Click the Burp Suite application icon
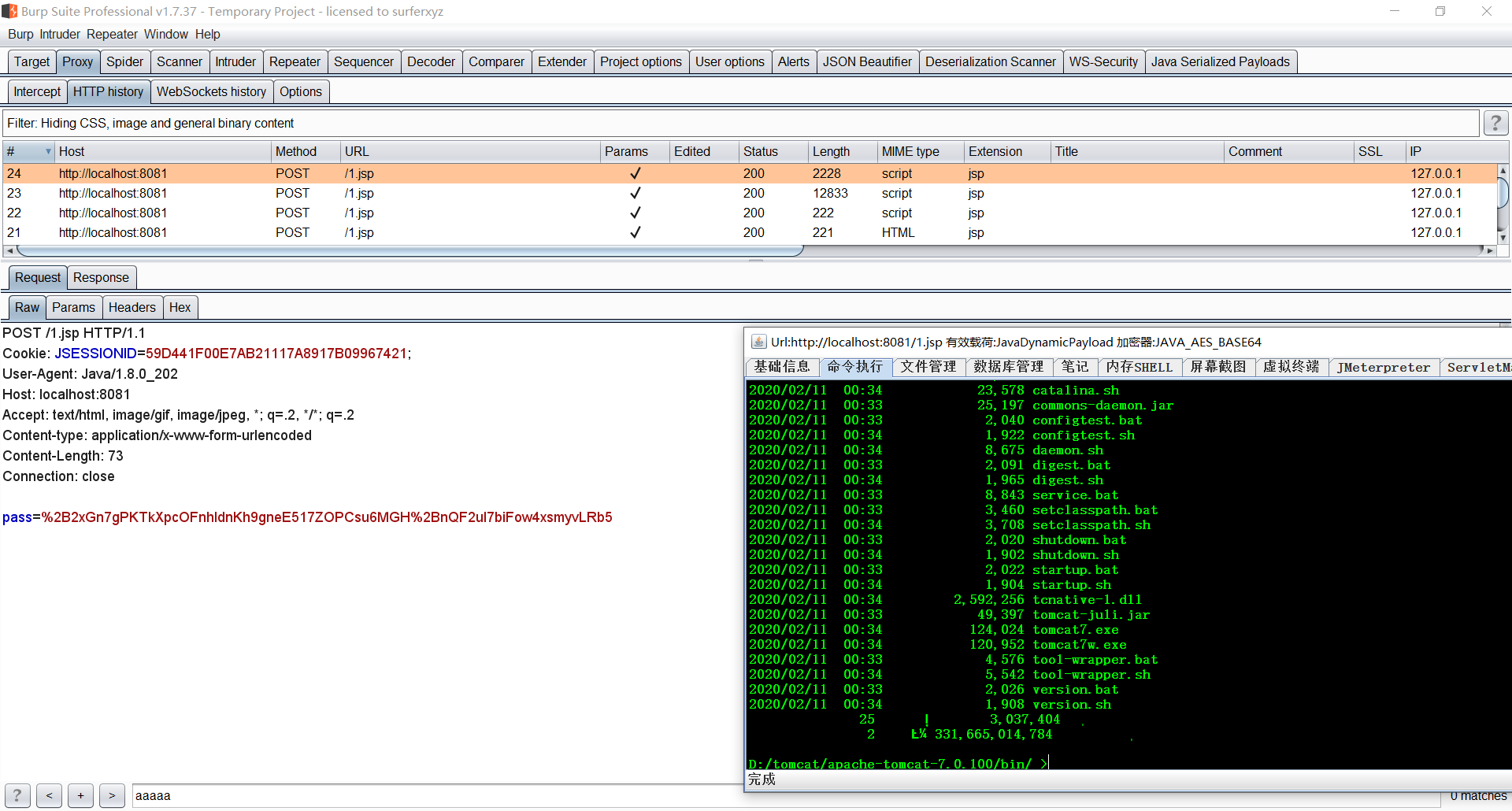1512x811 pixels. click(9, 11)
